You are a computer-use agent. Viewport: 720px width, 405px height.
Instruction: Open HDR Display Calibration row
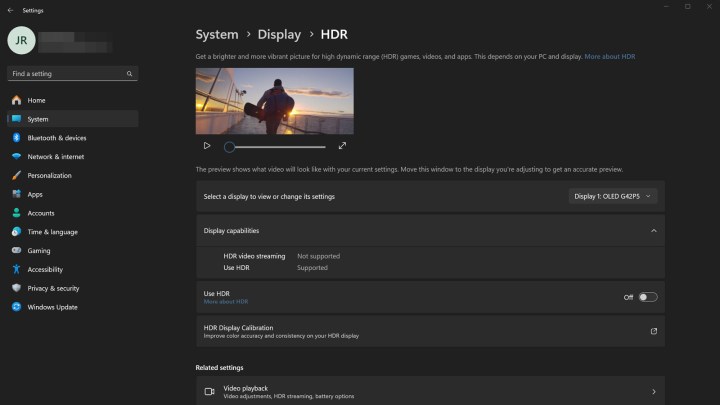(x=430, y=331)
